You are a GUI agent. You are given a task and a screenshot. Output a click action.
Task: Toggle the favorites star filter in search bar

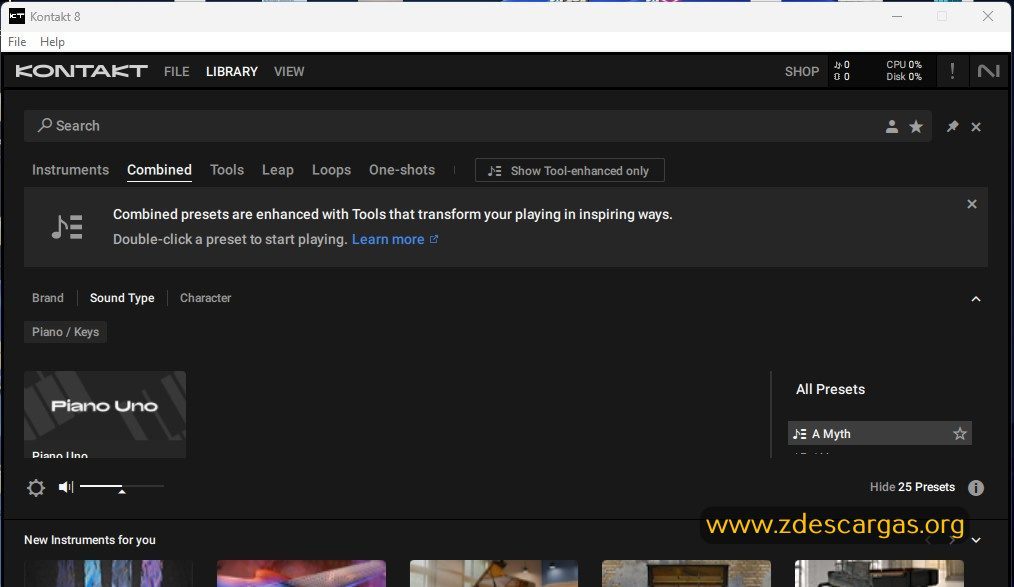(916, 127)
